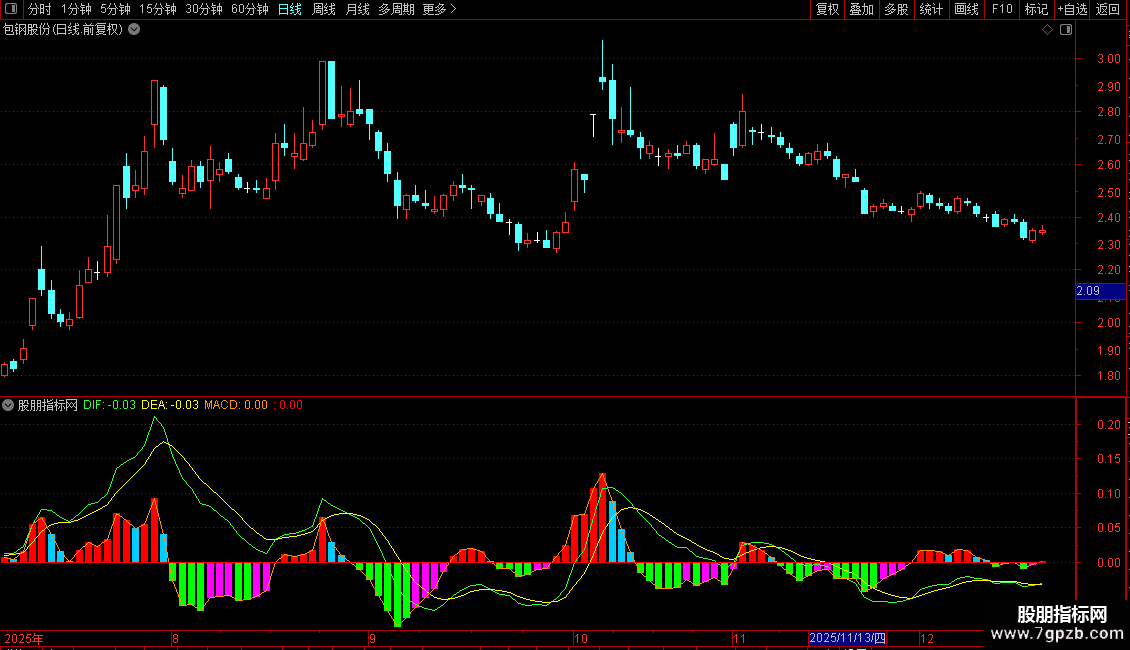Switch to 分时 intraday view

pyautogui.click(x=40, y=9)
